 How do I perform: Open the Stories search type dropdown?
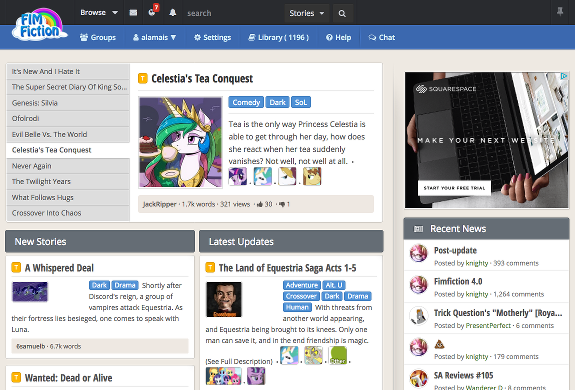click(307, 14)
